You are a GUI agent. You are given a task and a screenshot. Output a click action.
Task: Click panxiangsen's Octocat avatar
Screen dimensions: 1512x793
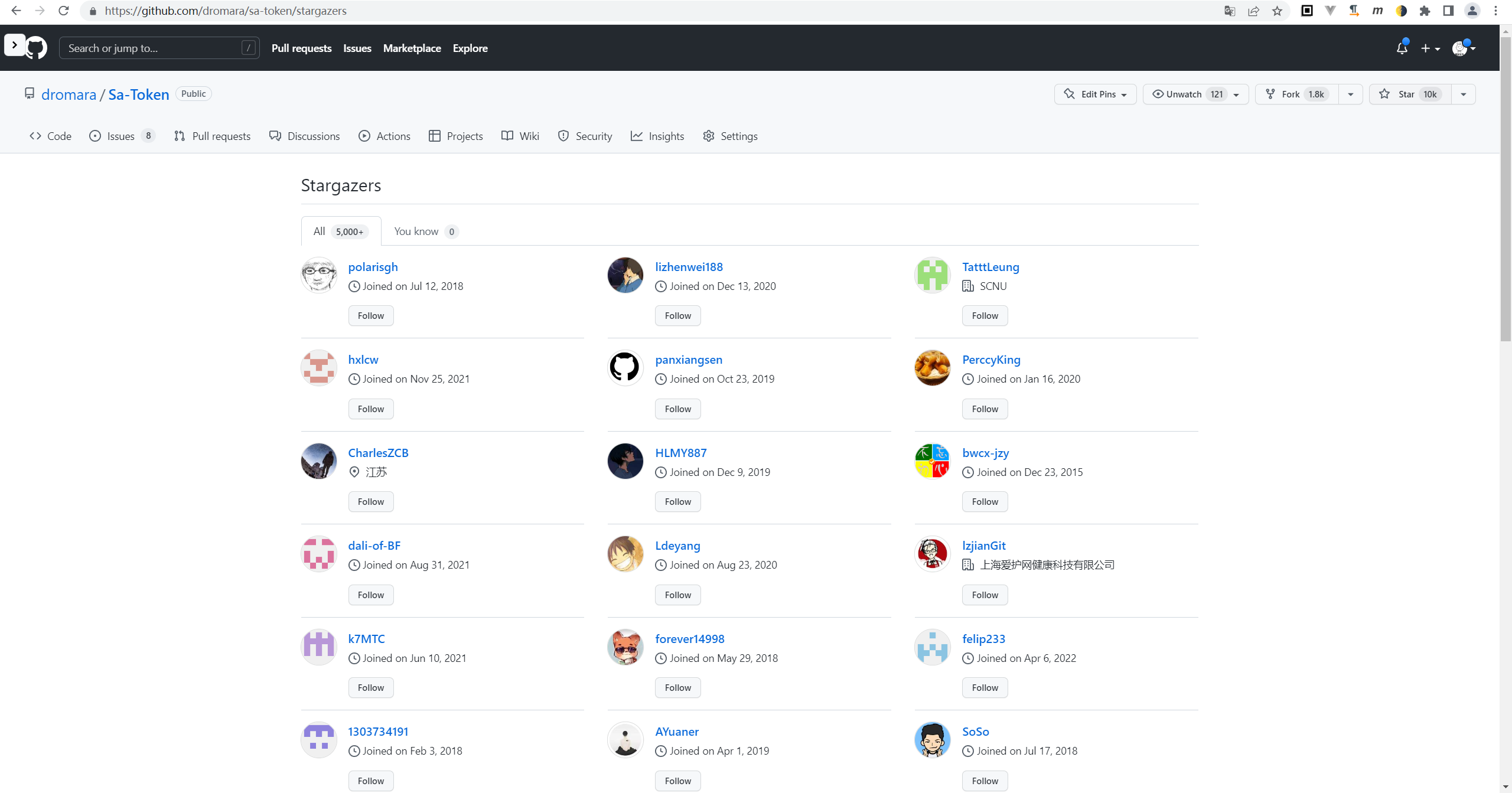(x=625, y=368)
